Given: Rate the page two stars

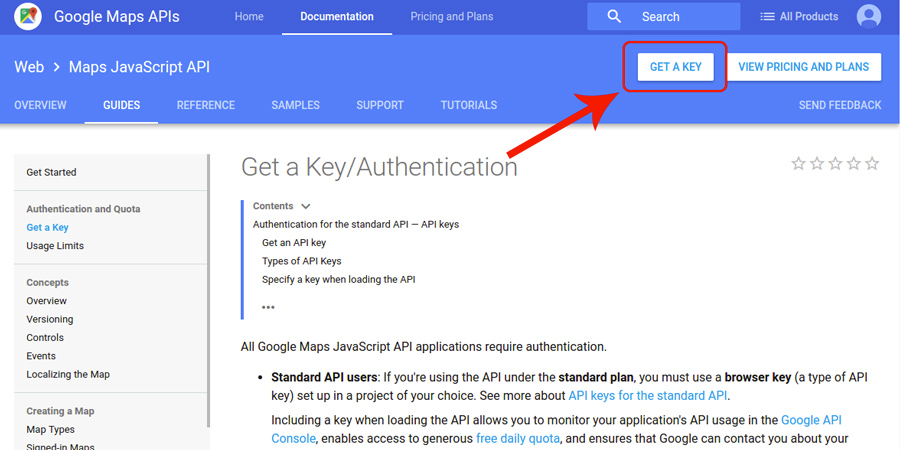Looking at the screenshot, I should point(817,164).
